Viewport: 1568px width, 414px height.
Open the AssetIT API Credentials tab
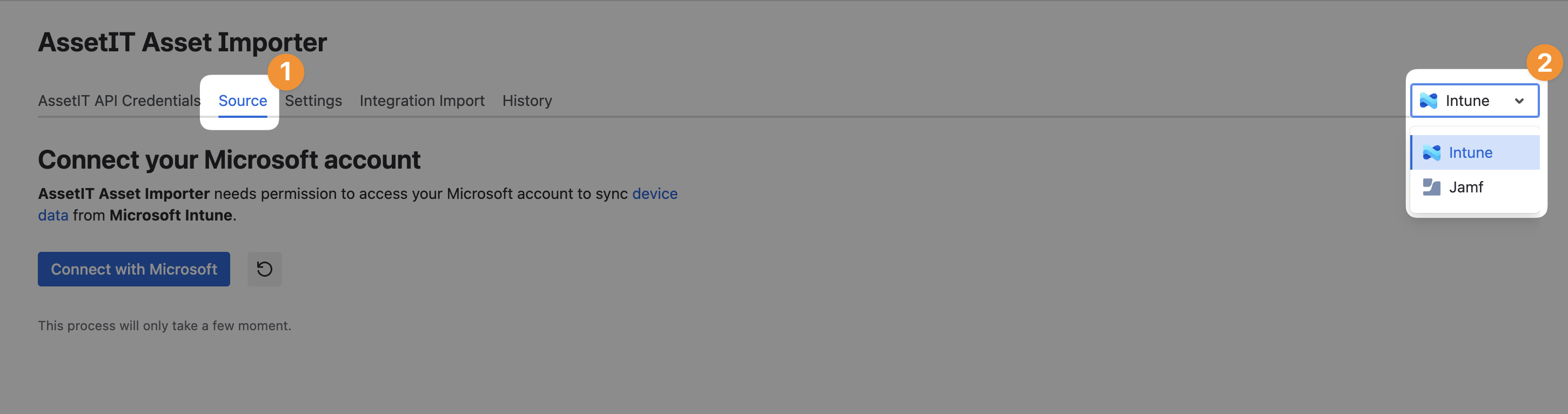[x=119, y=101]
